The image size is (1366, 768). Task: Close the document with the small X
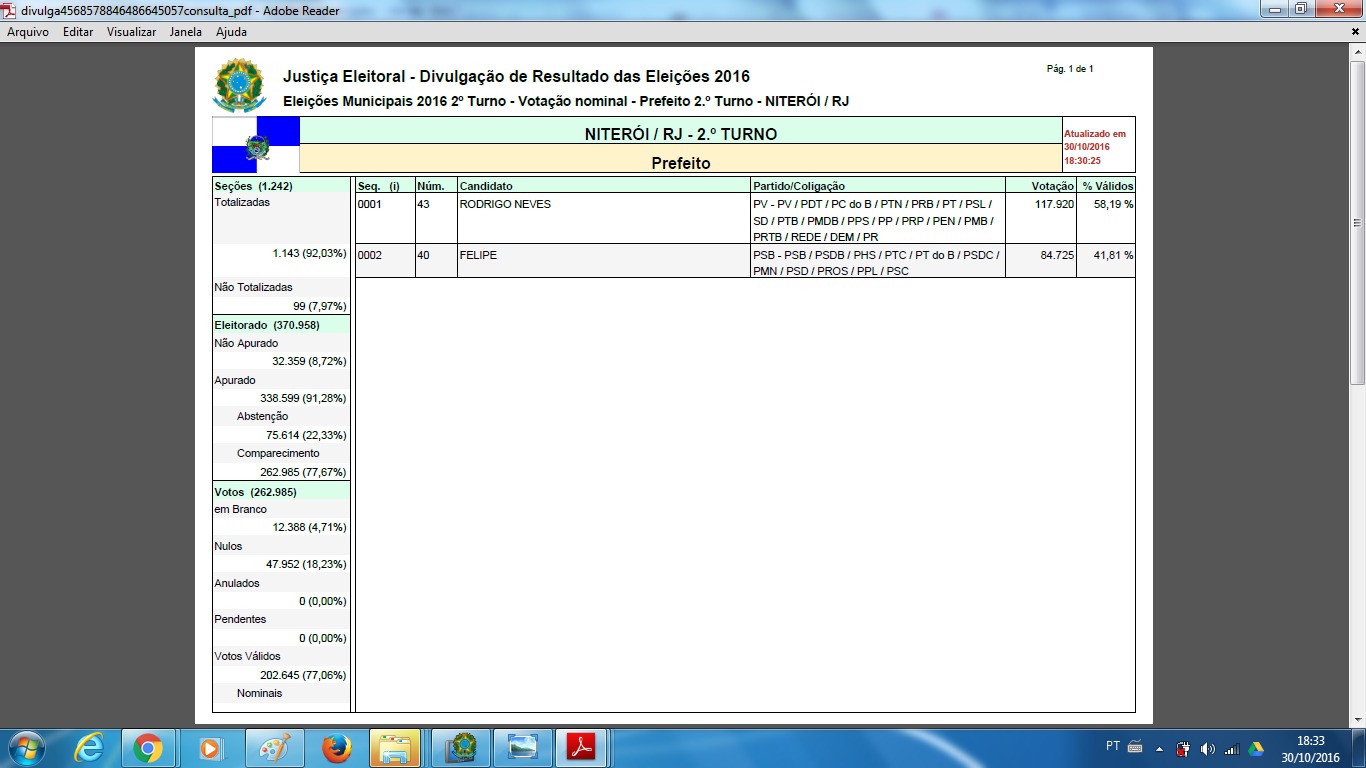click(1355, 32)
